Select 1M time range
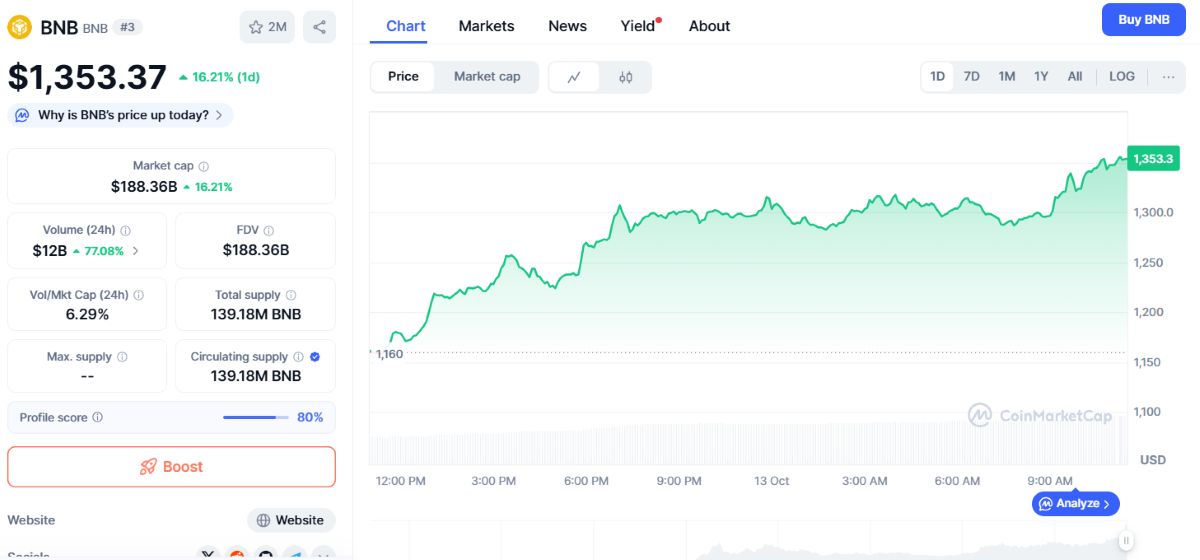 pyautogui.click(x=1007, y=76)
